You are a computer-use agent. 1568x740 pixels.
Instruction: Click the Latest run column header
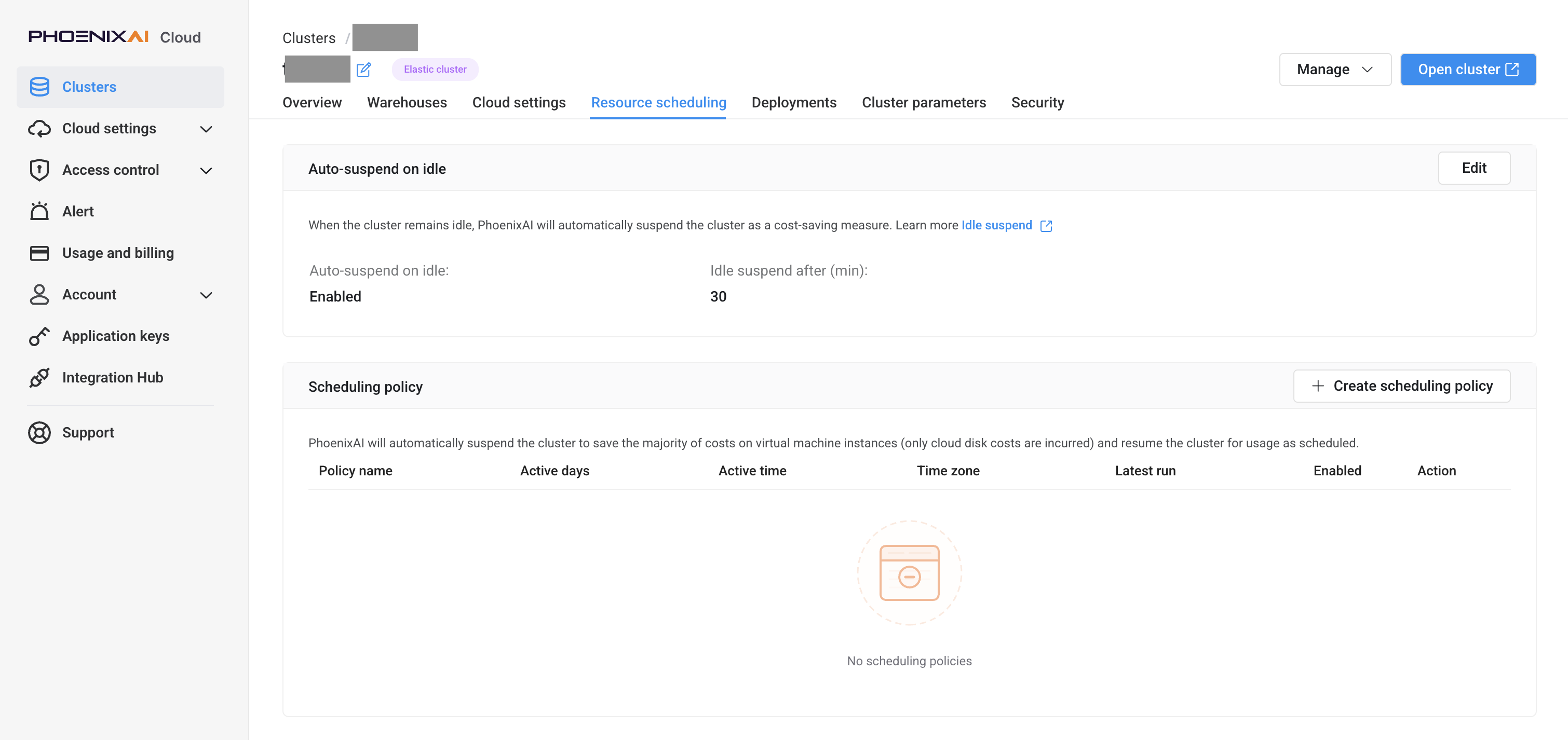point(1145,470)
